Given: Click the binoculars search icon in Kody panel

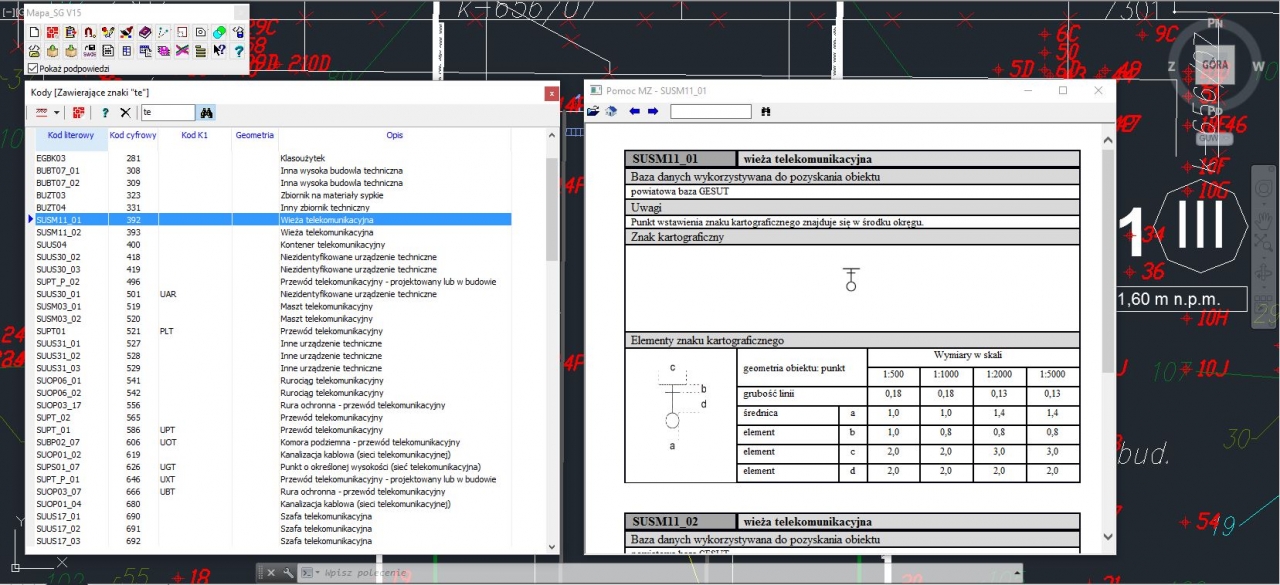Looking at the screenshot, I should point(207,113).
